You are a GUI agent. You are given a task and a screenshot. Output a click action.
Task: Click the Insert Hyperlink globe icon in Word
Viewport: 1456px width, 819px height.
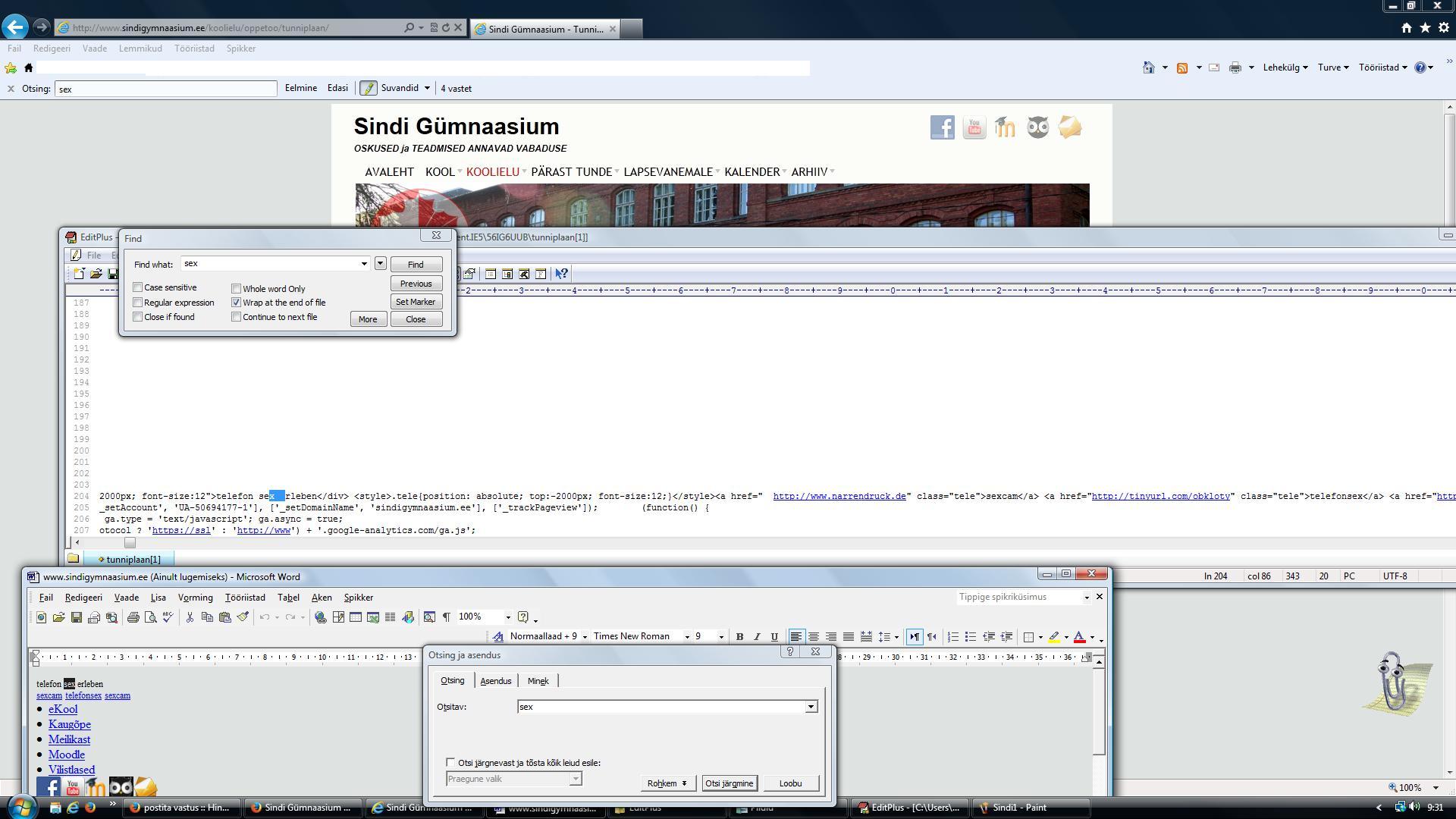coord(320,617)
